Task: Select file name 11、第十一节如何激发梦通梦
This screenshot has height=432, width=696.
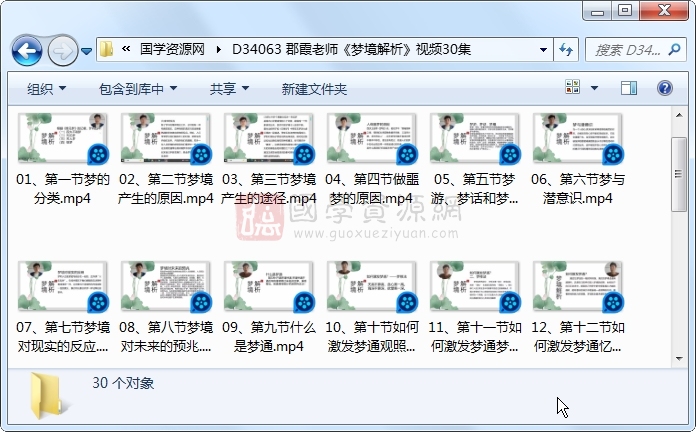Action: tap(475, 337)
